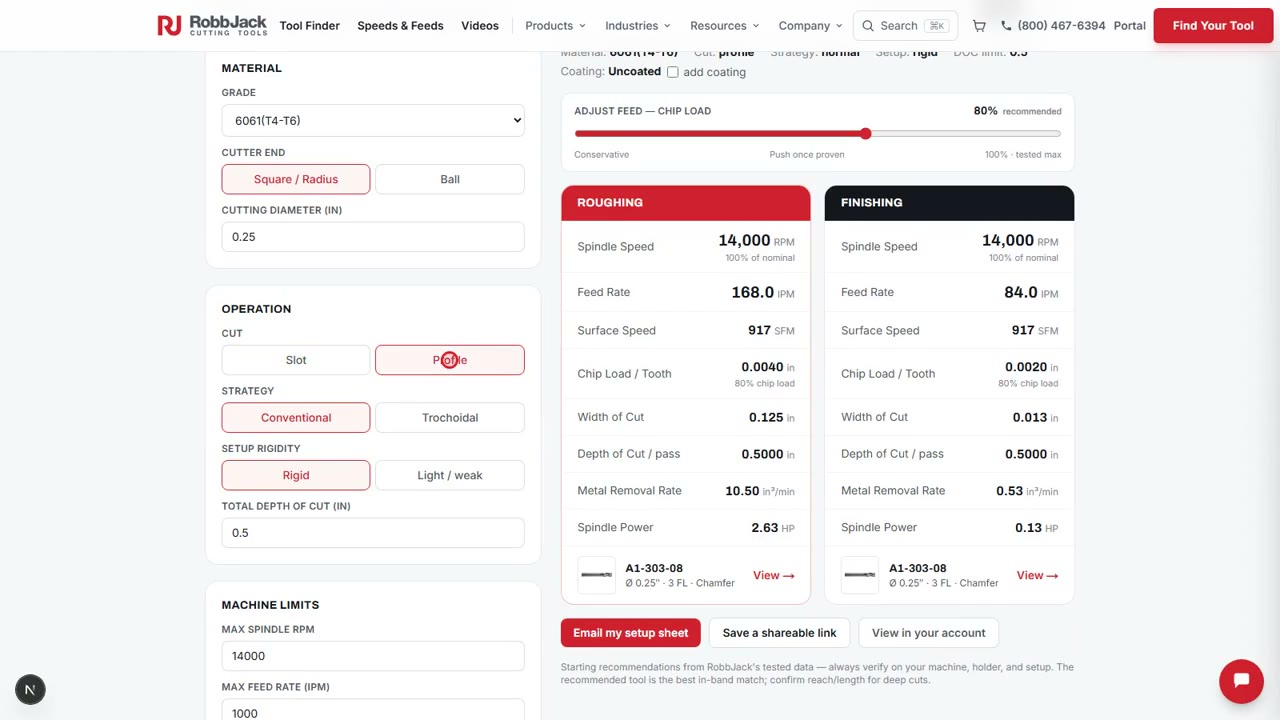Click the Max Feed Rate field

373,711
